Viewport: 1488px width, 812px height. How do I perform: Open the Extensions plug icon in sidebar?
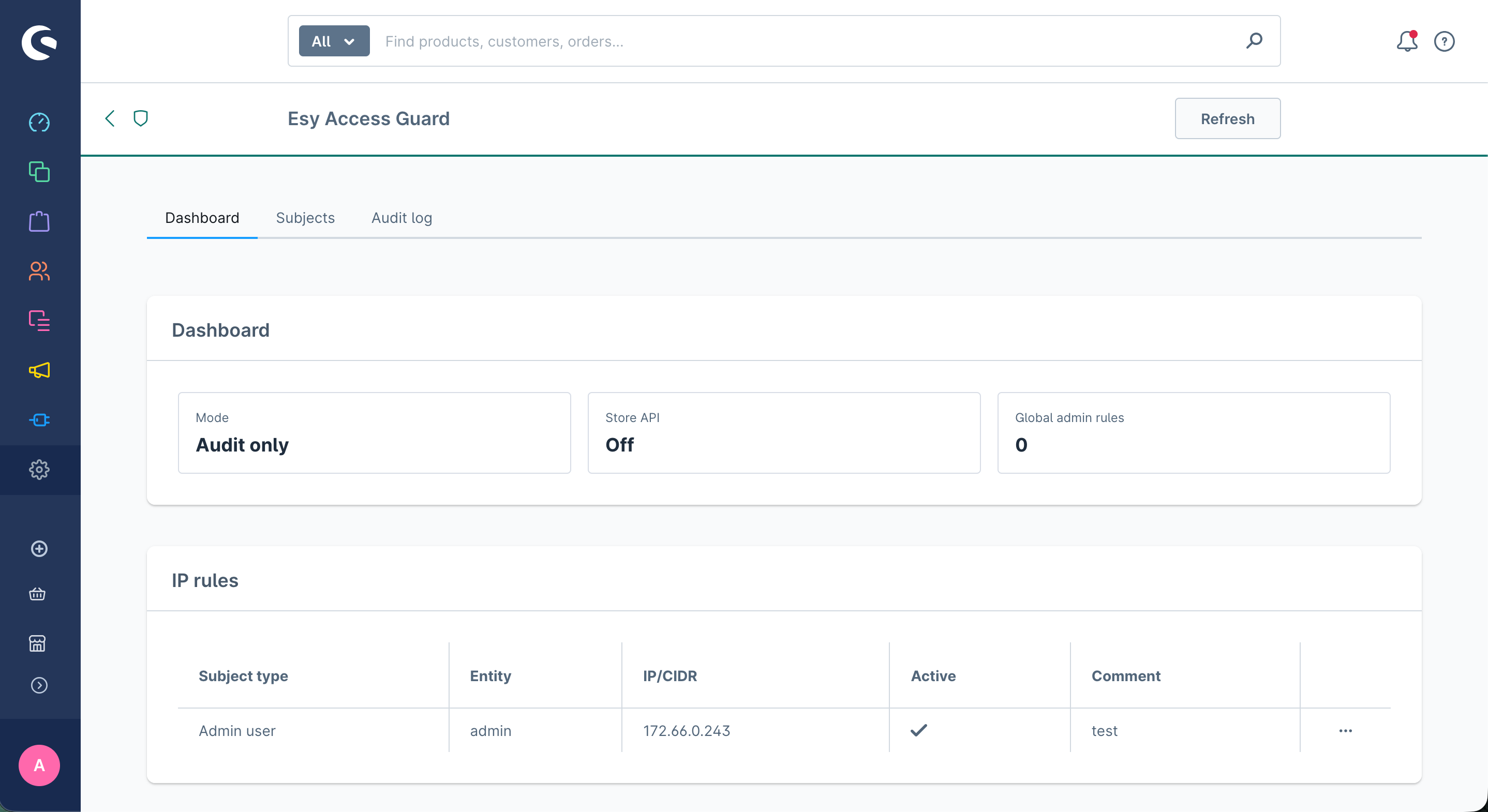click(x=39, y=420)
